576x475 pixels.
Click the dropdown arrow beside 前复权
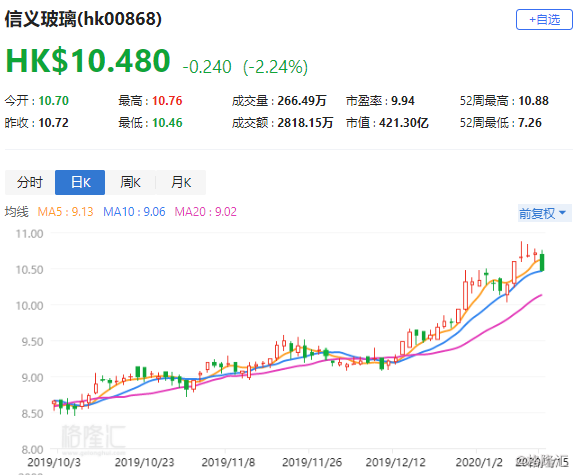(562, 213)
